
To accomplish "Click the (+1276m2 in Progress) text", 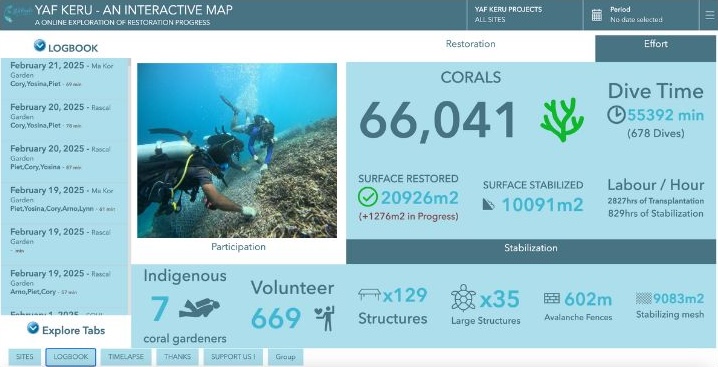I will click(408, 217).
